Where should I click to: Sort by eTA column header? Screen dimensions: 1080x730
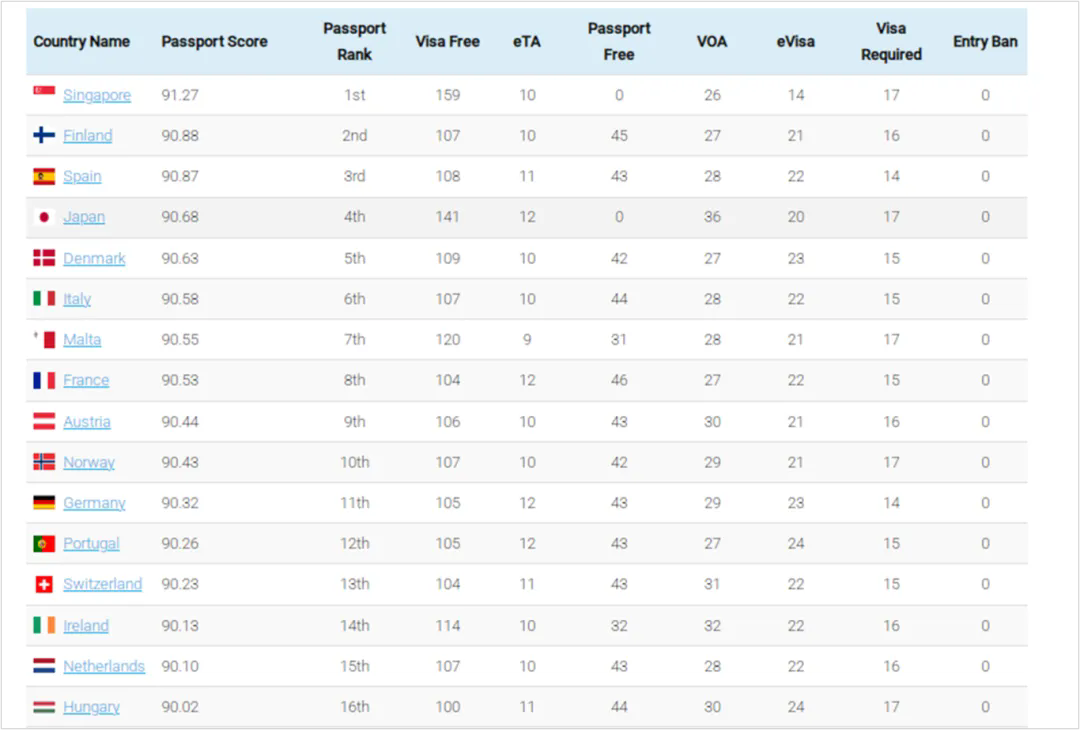coord(527,41)
